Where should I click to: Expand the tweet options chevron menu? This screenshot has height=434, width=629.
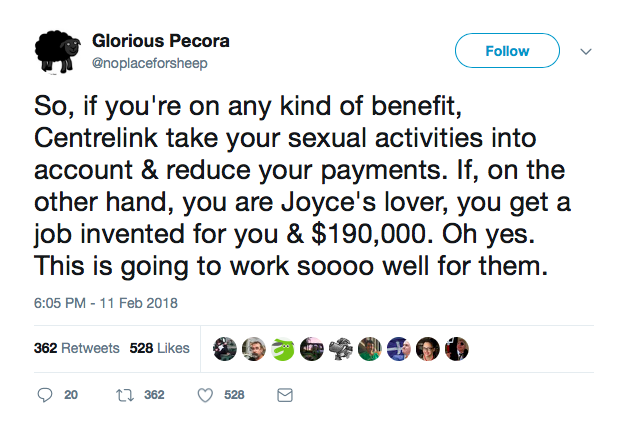coord(587,50)
